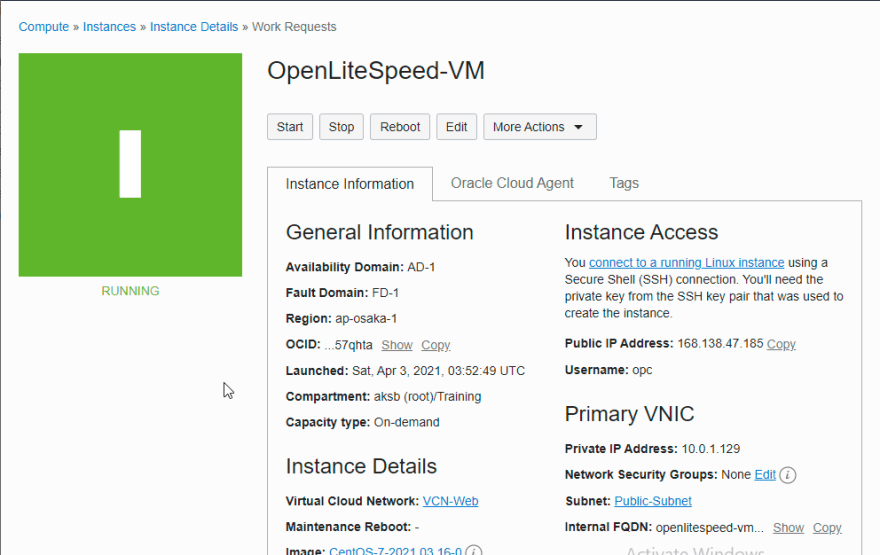880x555 pixels.
Task: Click the Work Requests breadcrumb text
Action: pos(294,27)
